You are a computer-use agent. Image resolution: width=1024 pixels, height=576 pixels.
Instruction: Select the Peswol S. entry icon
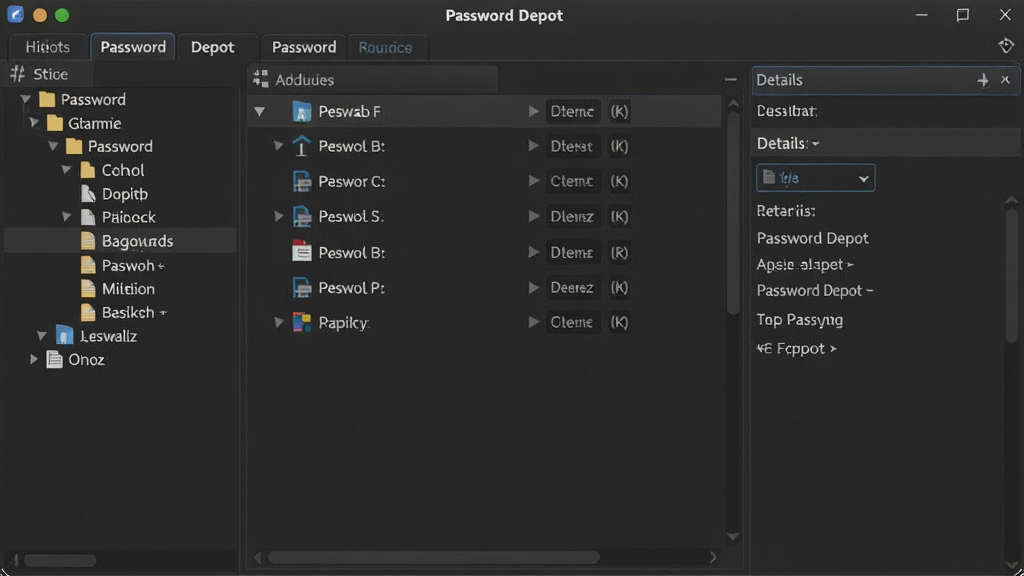(x=301, y=216)
